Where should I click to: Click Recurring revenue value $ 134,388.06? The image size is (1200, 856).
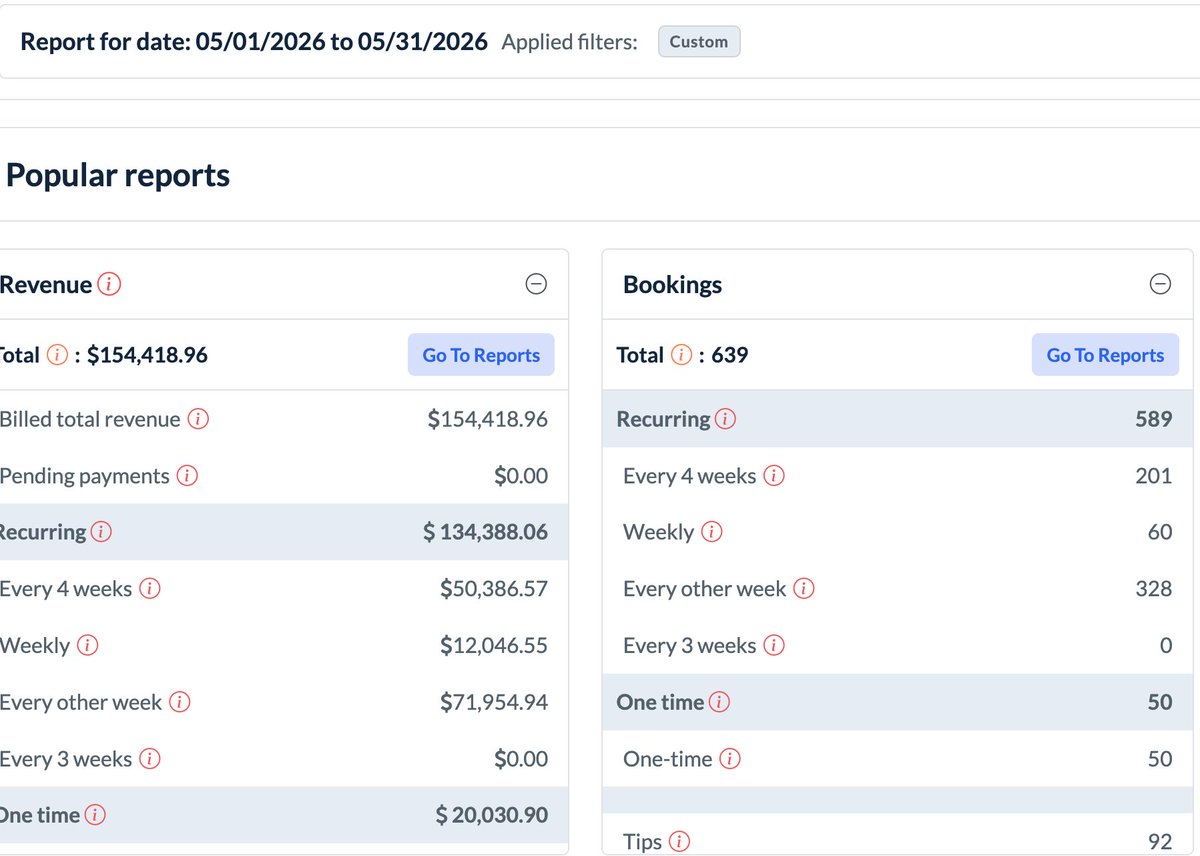pyautogui.click(x=485, y=532)
